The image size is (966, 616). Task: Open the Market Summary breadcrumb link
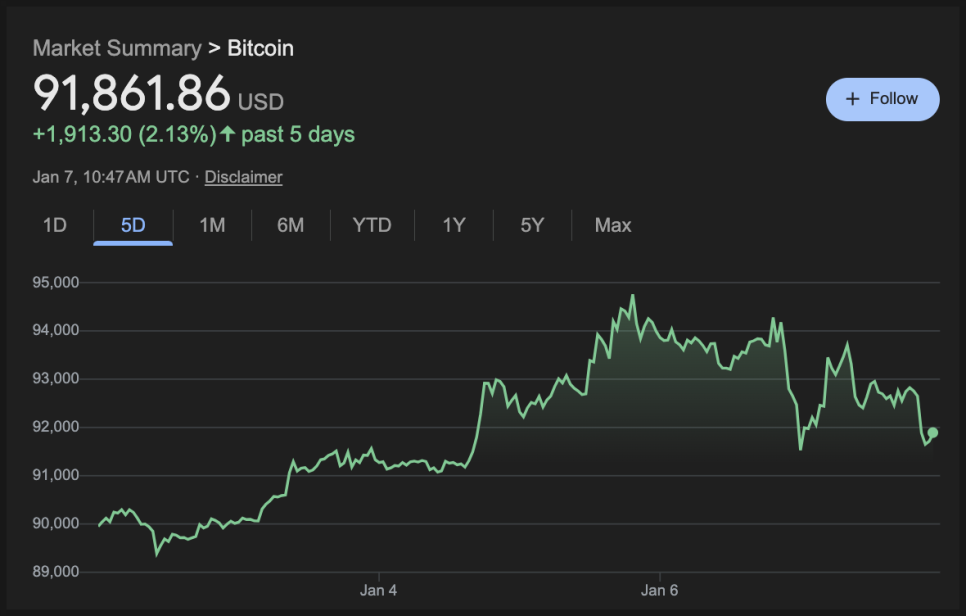(117, 48)
